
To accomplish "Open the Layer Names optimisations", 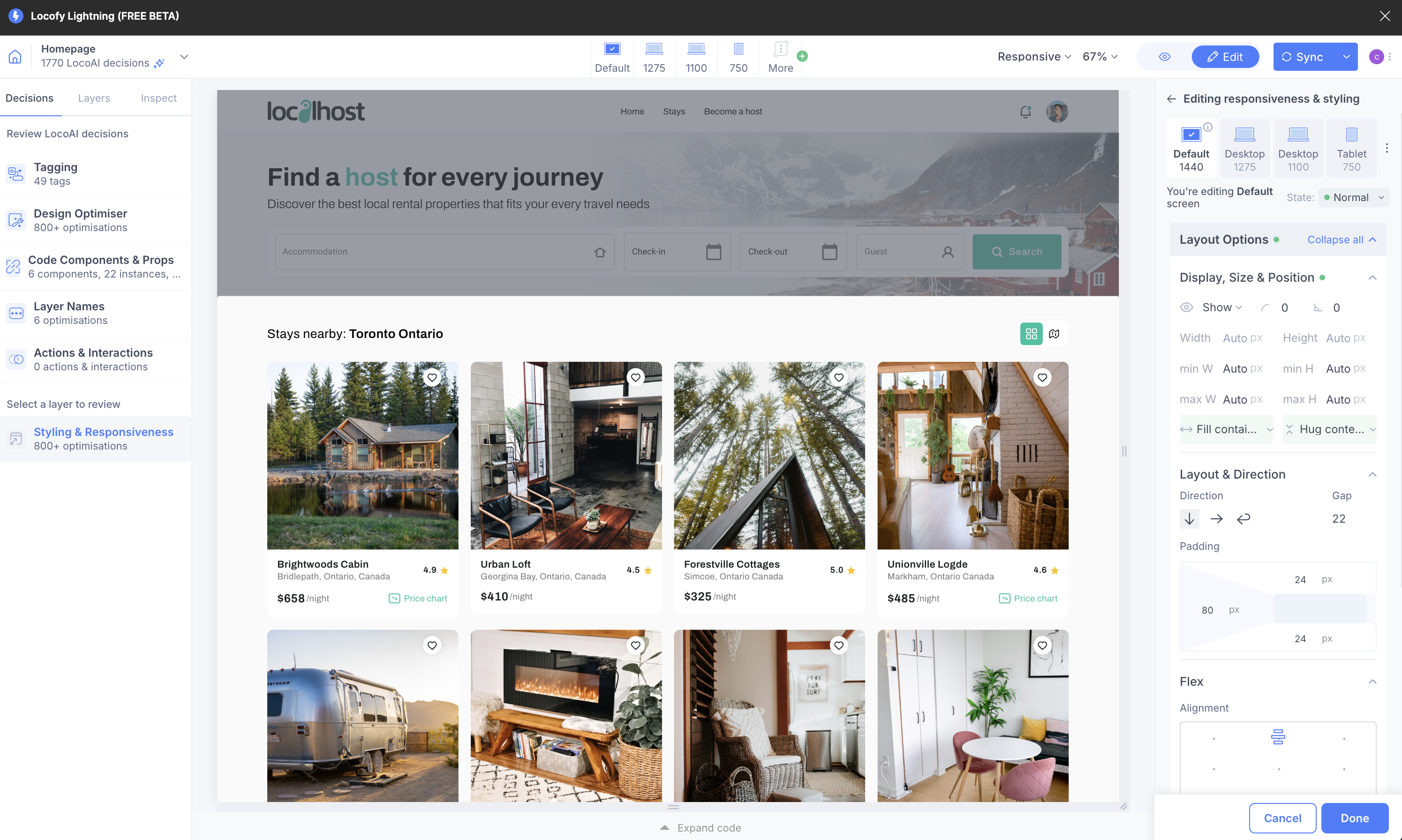I will coord(95,313).
